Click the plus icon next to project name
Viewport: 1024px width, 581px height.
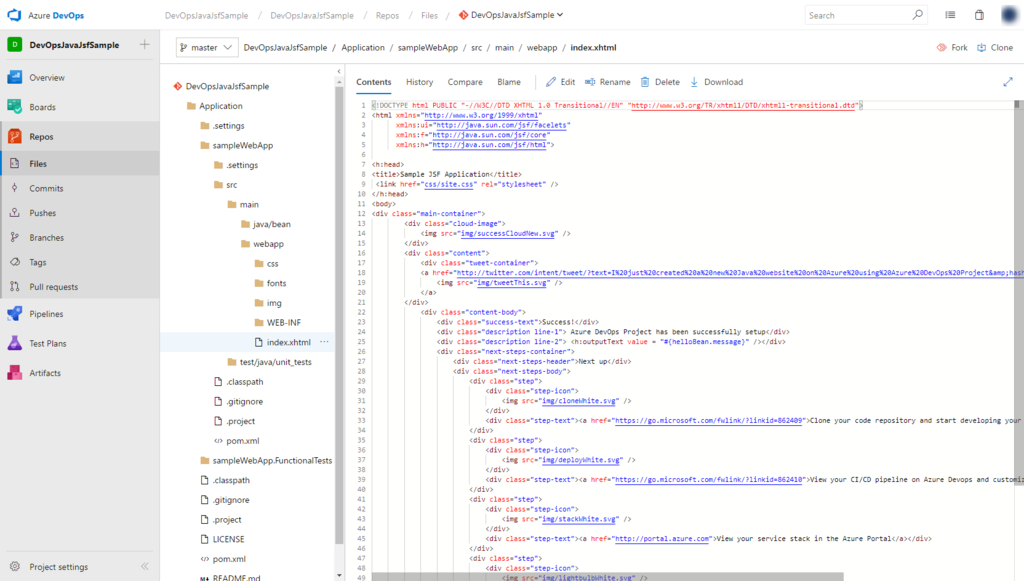tap(144, 44)
